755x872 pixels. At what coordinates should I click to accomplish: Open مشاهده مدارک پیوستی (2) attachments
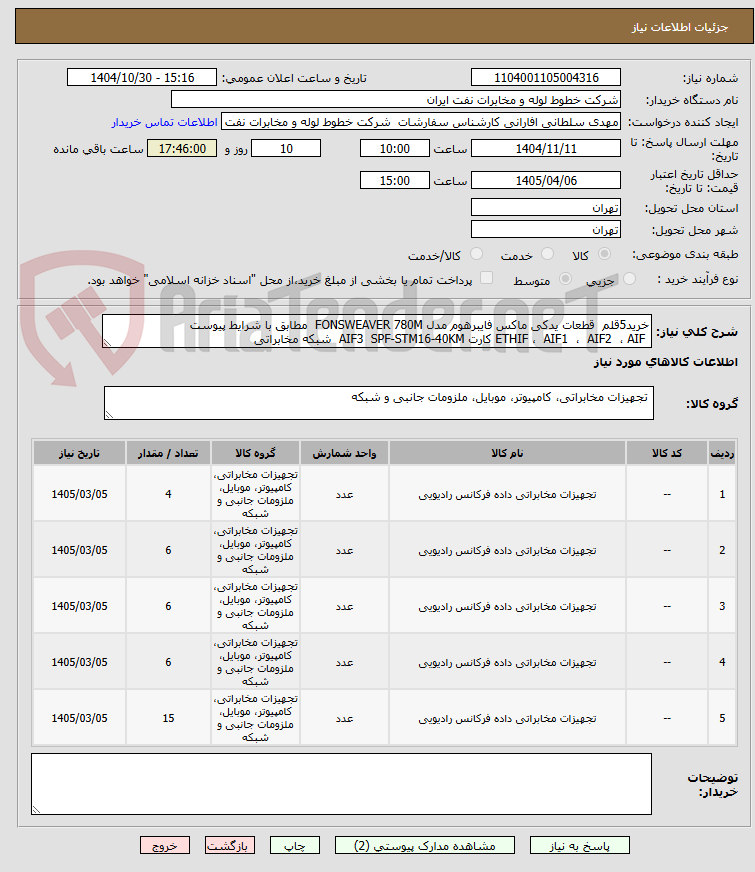425,845
